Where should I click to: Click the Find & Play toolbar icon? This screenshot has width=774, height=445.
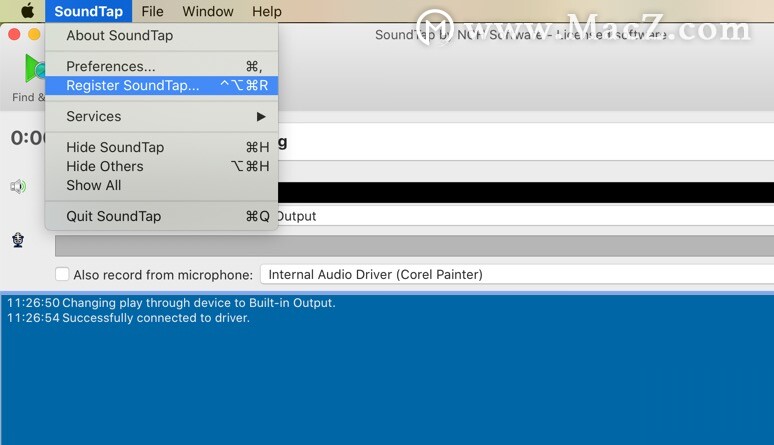pos(34,68)
